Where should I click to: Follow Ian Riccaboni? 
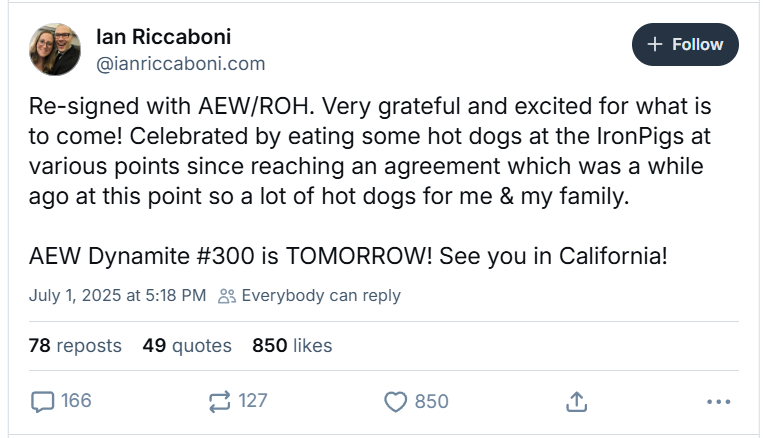(x=685, y=45)
